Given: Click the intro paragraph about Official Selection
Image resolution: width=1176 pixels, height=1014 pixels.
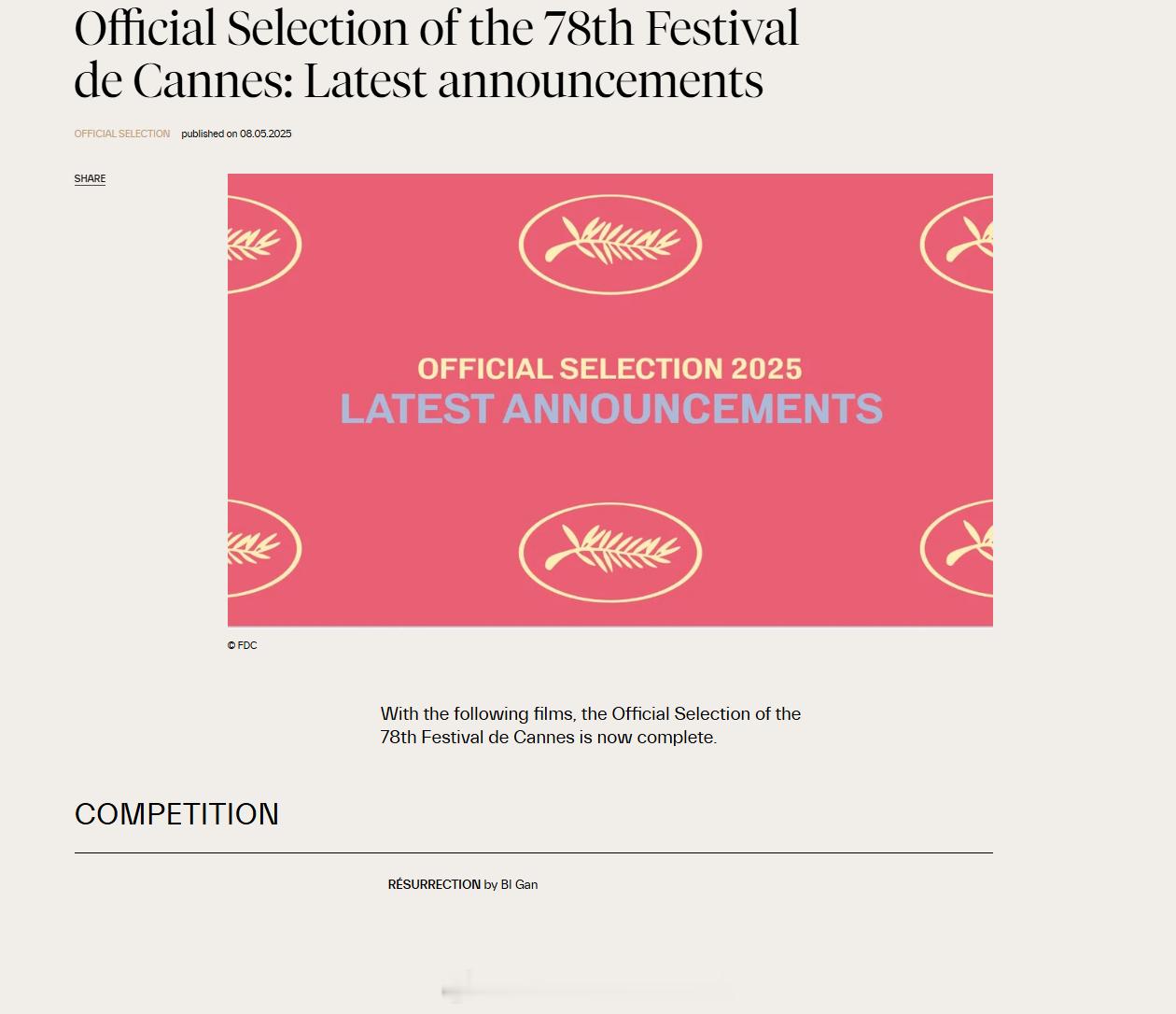Looking at the screenshot, I should [591, 725].
